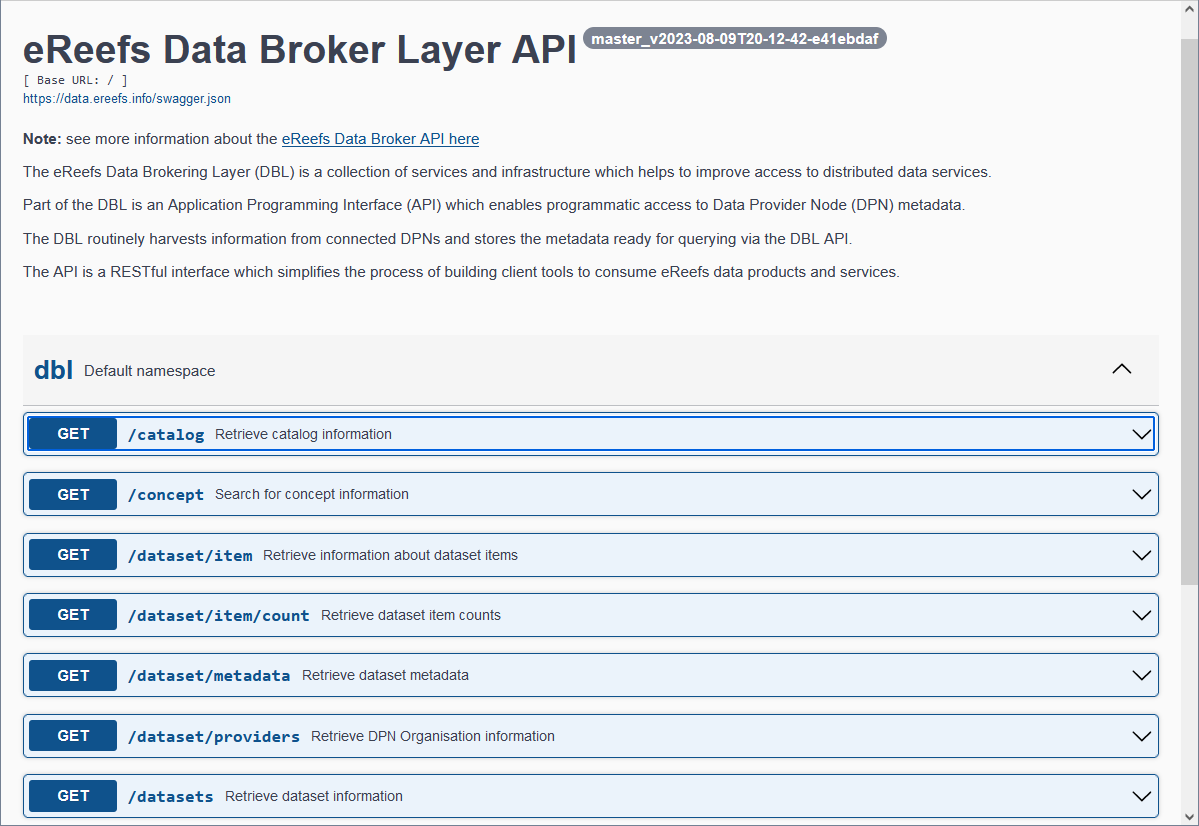Expand the /dataset/providers endpoint chevron
The image size is (1199, 826).
(x=1141, y=737)
